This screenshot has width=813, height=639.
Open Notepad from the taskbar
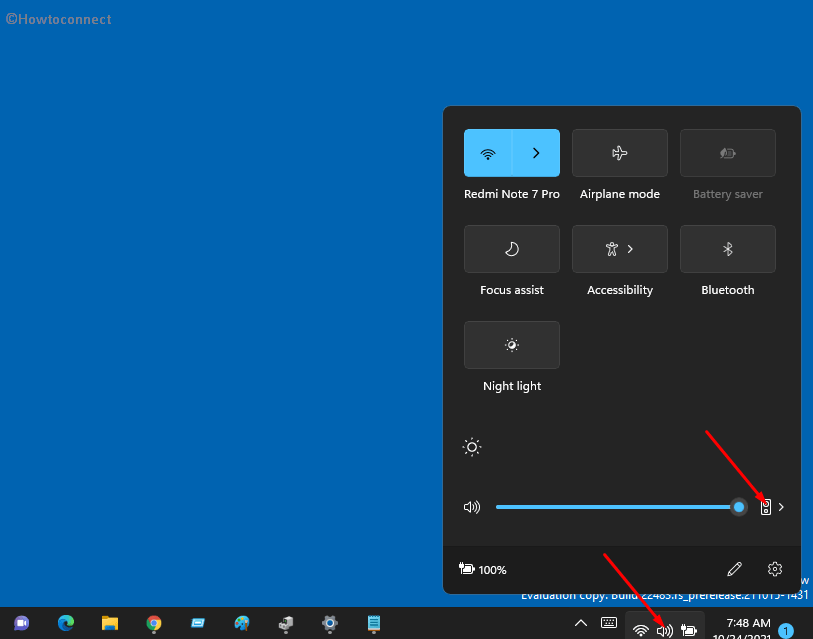coord(374,623)
